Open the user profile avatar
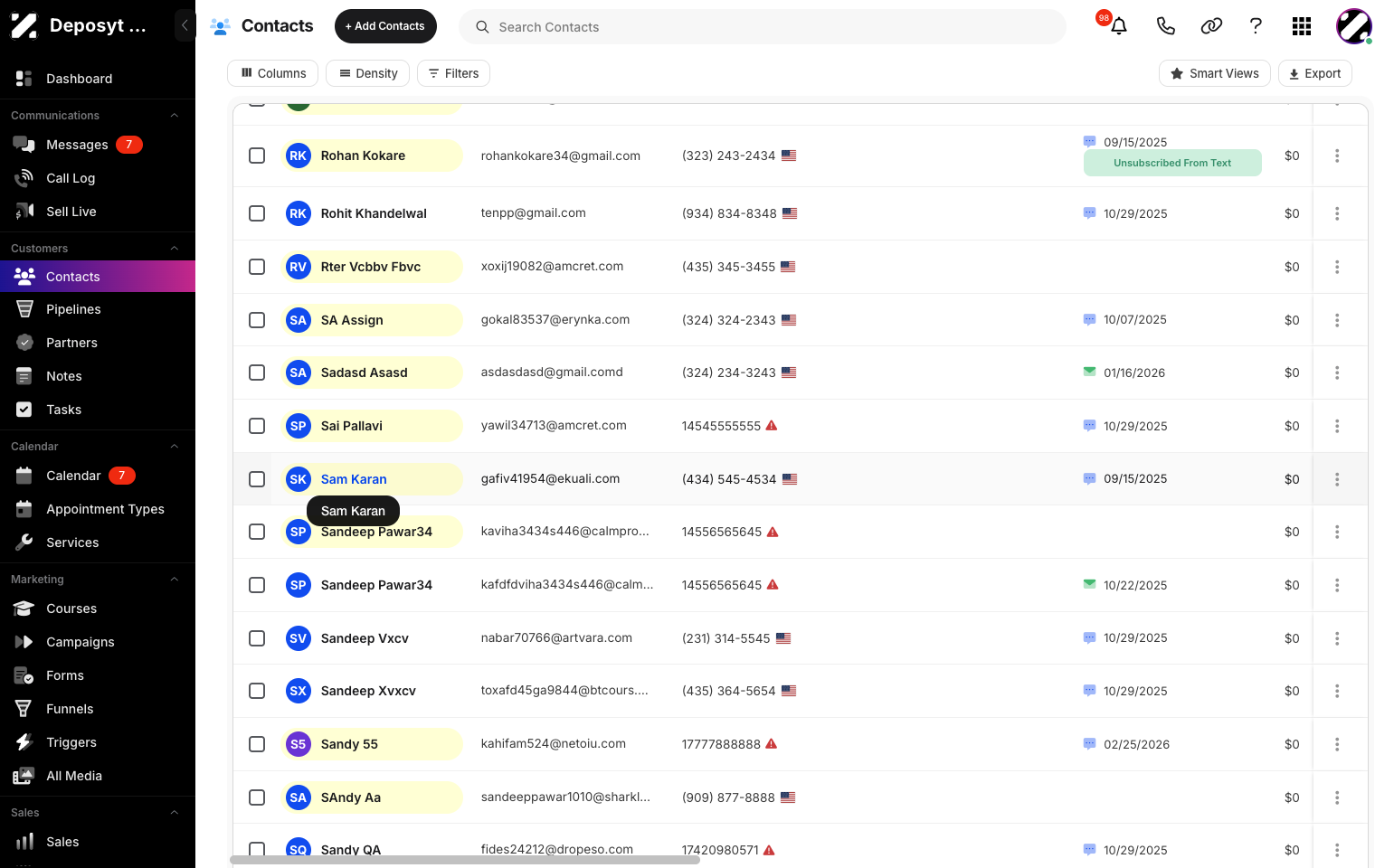 tap(1354, 26)
